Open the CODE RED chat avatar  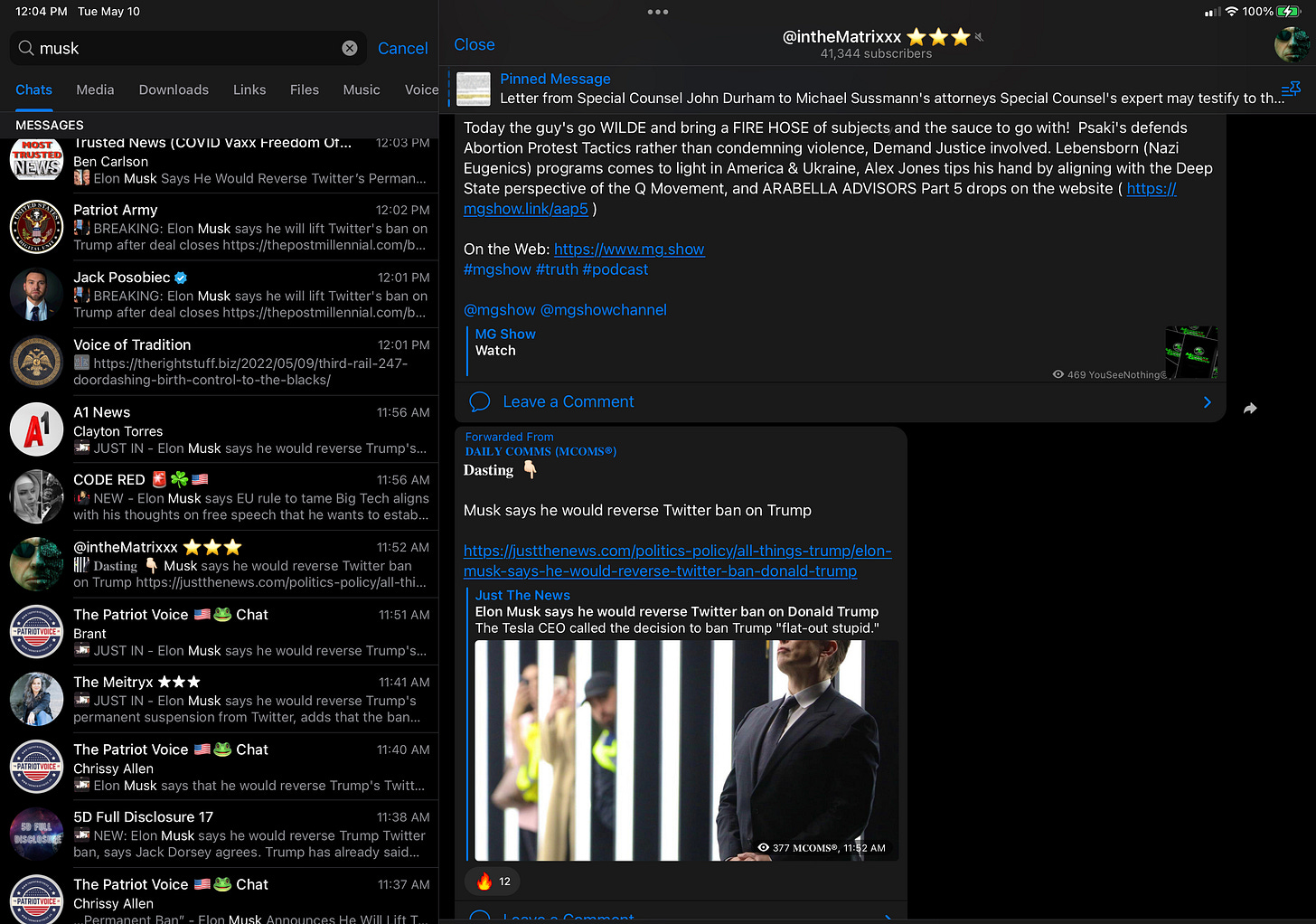(36, 496)
